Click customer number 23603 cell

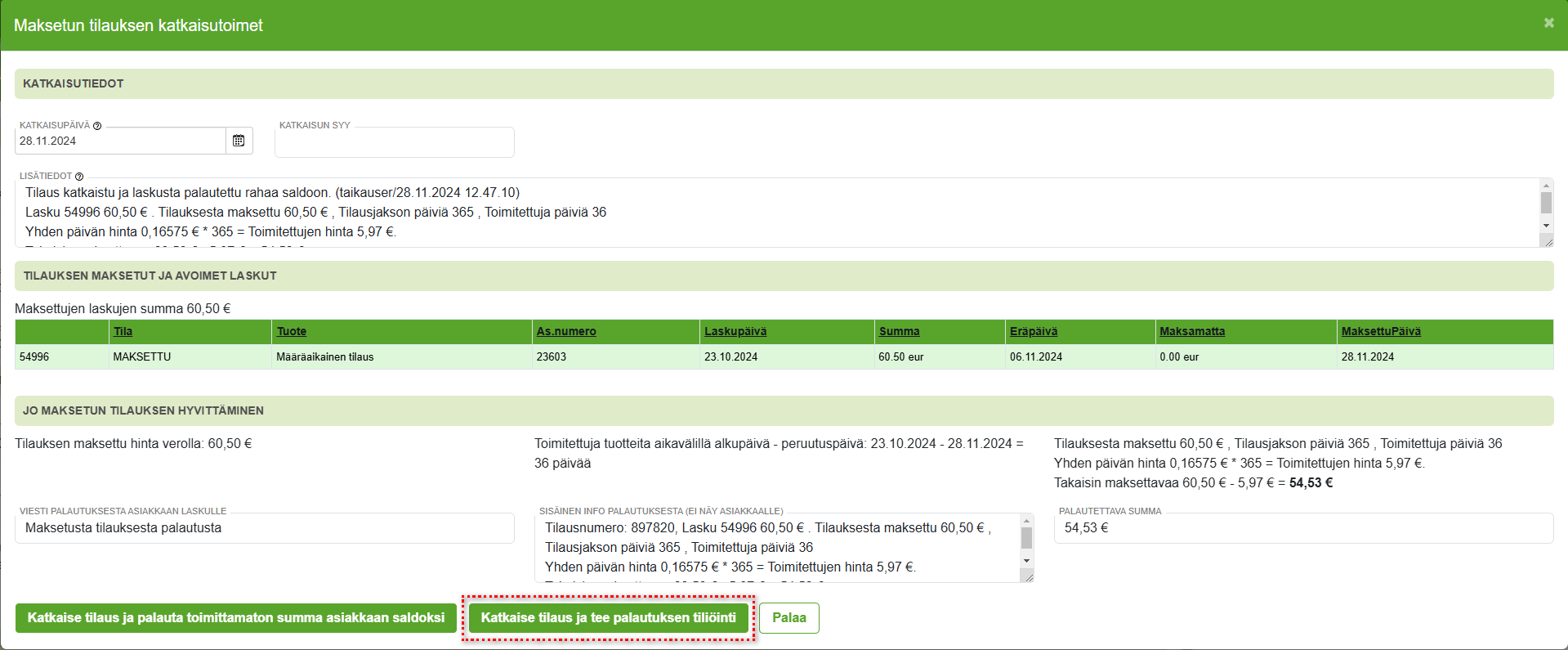[x=616, y=356]
